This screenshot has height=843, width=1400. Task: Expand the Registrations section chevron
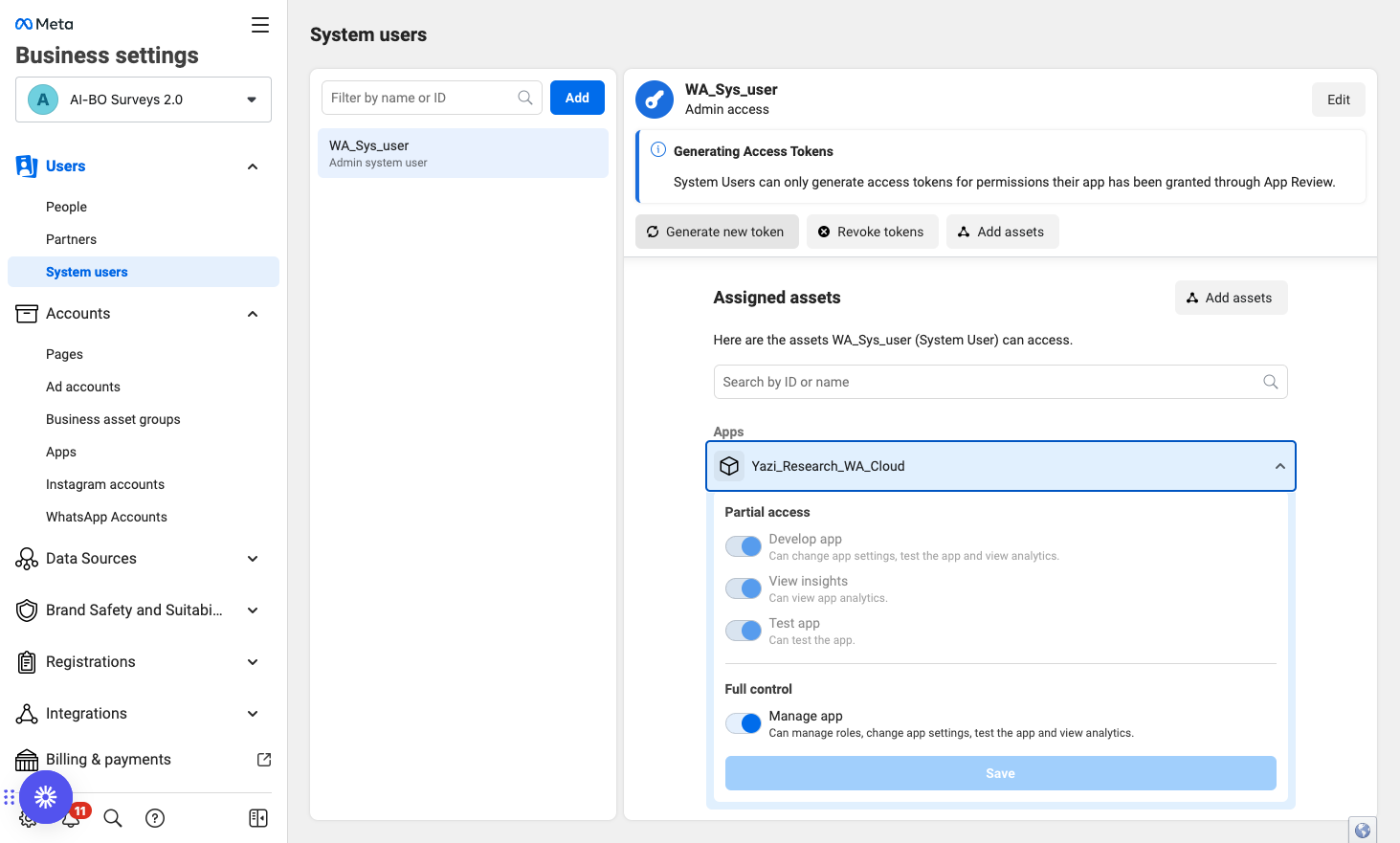253,662
